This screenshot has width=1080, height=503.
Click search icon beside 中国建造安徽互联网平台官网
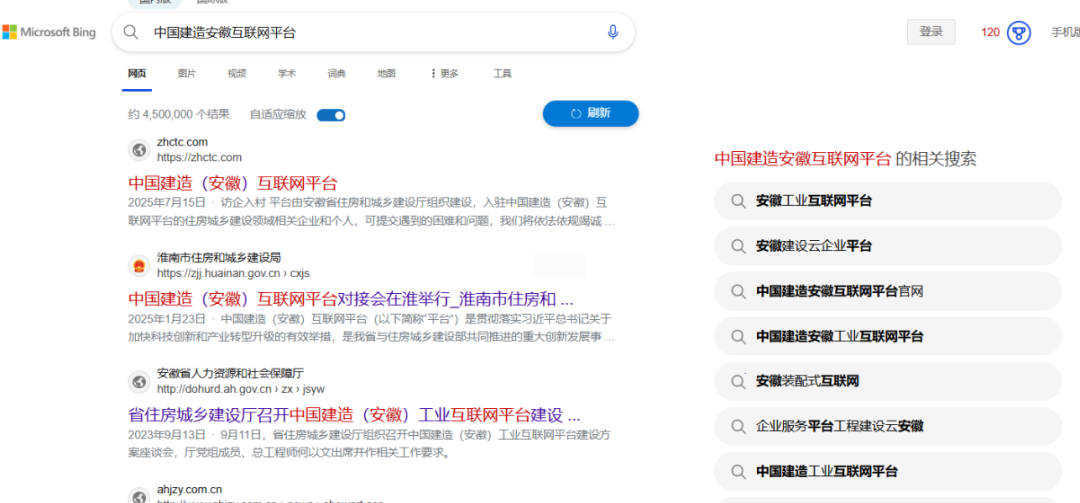[738, 291]
